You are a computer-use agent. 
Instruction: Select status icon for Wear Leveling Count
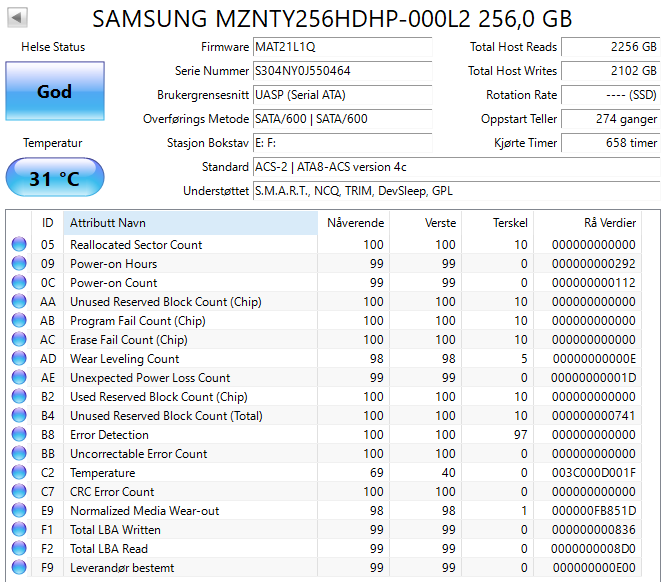click(19, 359)
